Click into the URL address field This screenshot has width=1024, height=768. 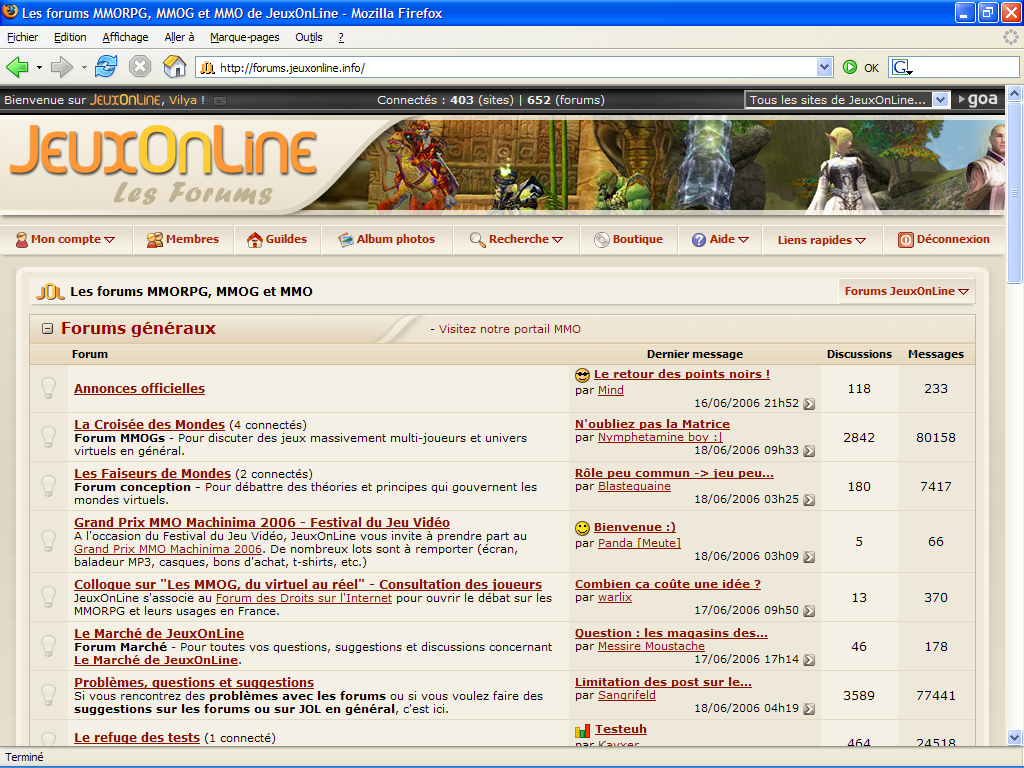516,67
